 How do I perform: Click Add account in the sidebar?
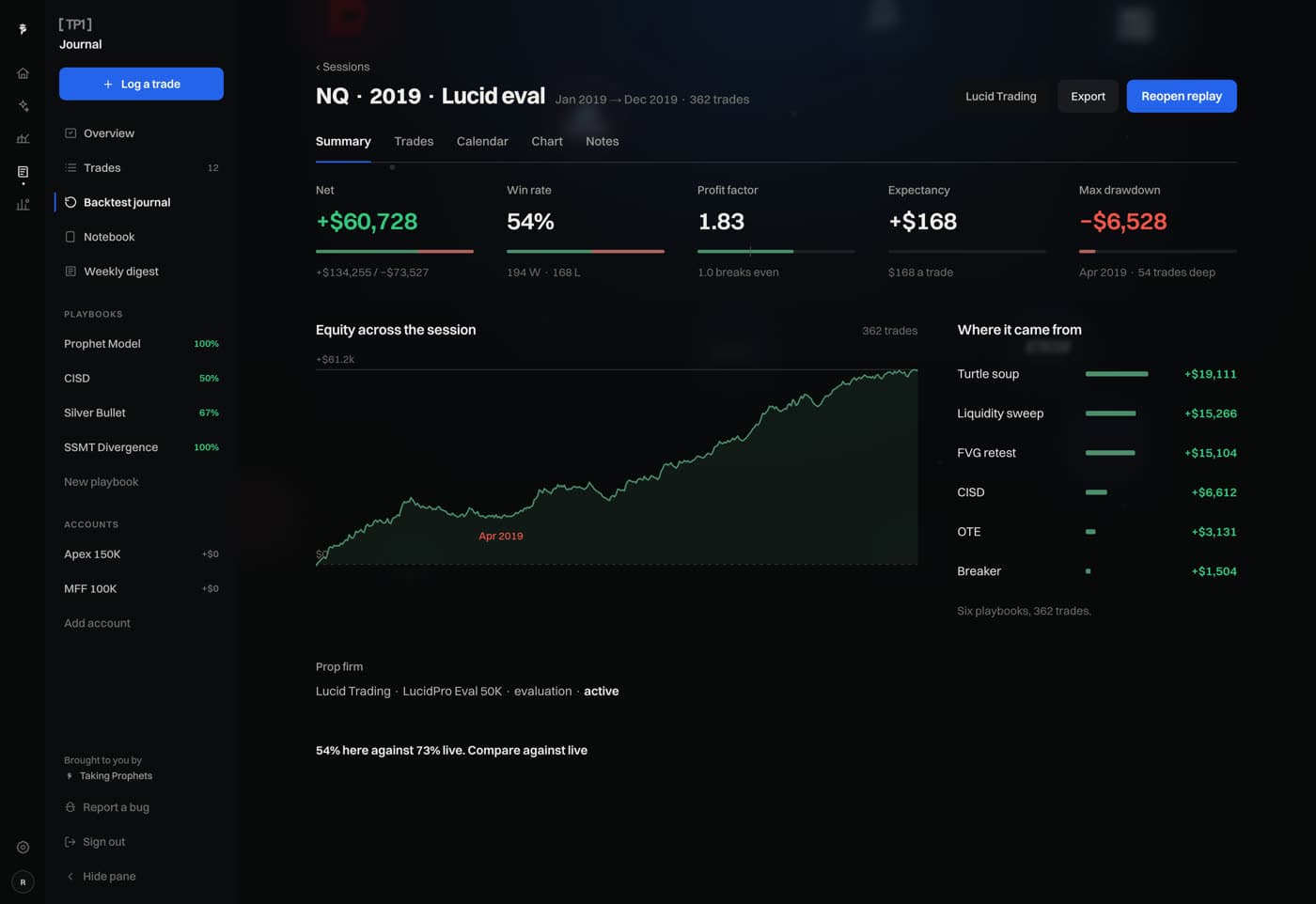coord(97,623)
